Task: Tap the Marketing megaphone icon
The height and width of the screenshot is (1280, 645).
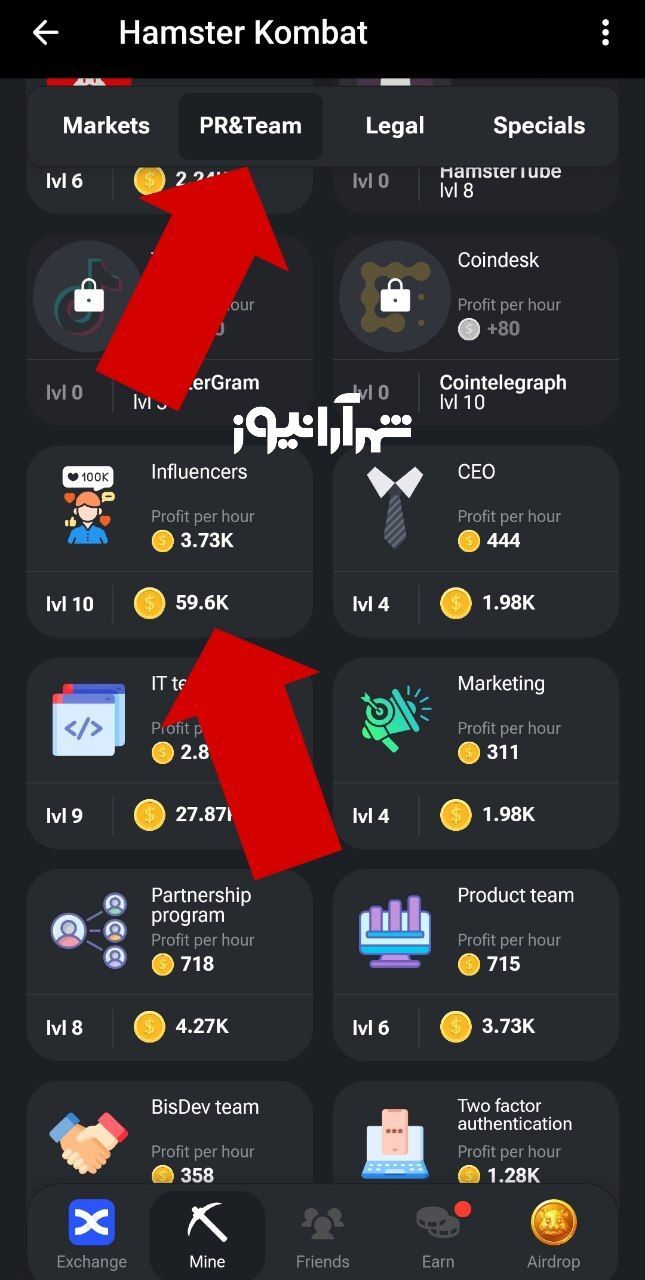Action: click(395, 719)
